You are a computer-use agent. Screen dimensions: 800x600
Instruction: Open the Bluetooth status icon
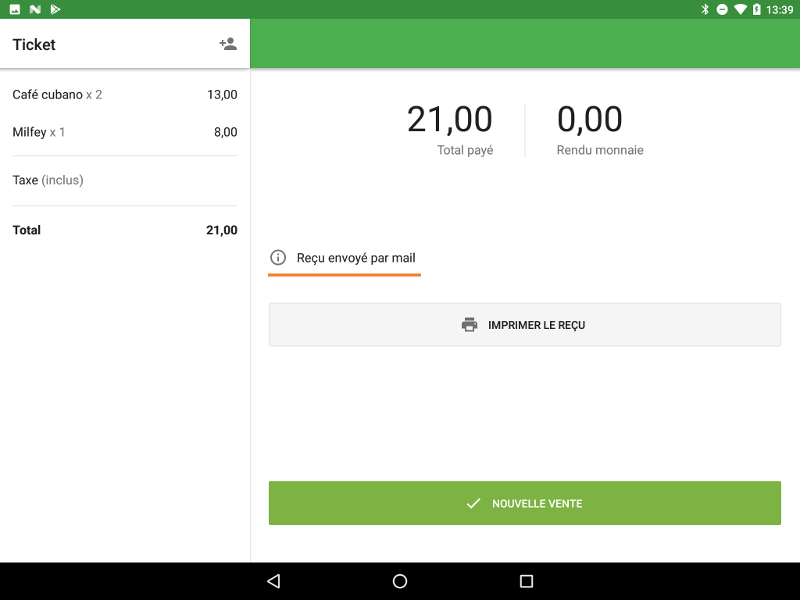click(x=705, y=9)
